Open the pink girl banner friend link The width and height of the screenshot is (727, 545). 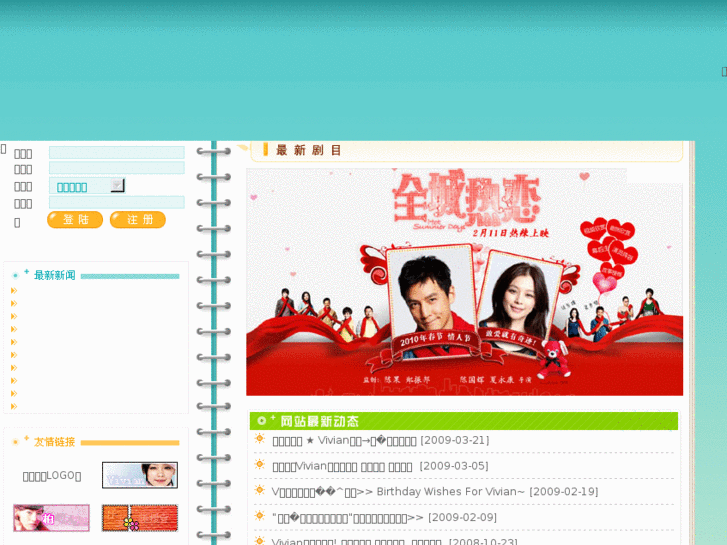51,518
